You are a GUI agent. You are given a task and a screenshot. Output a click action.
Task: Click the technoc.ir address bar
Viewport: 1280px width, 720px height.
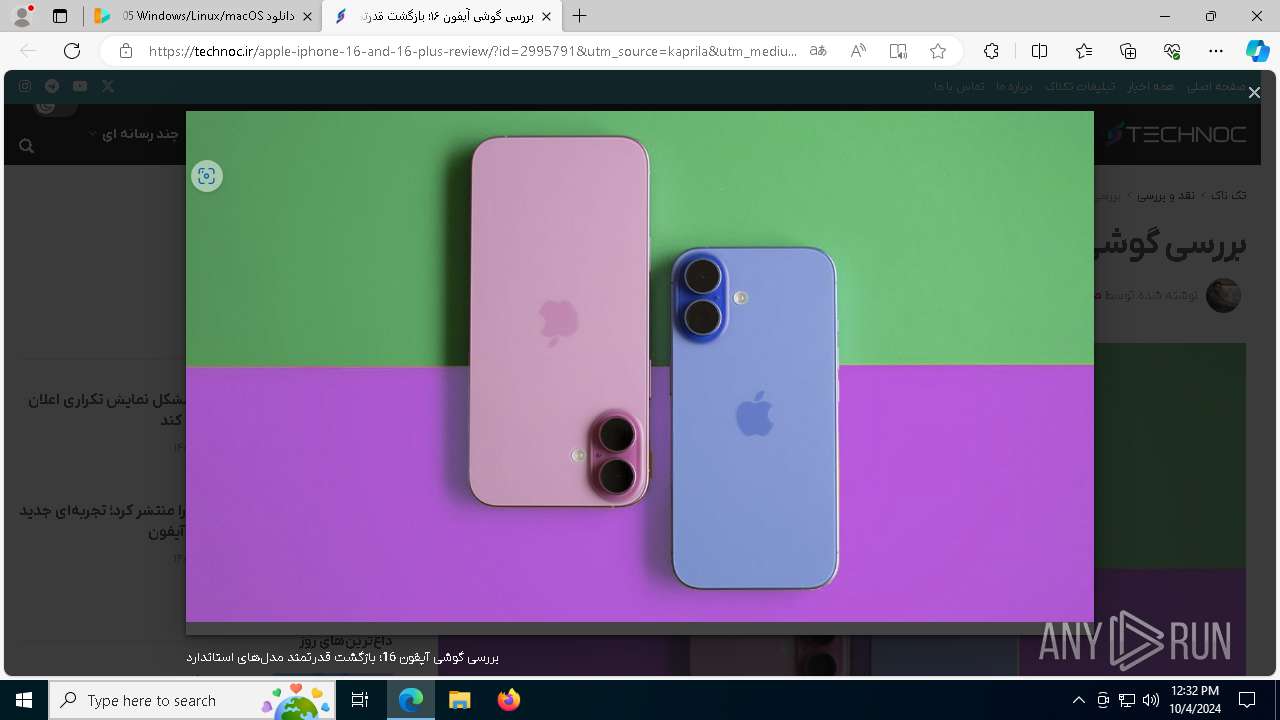pyautogui.click(x=472, y=51)
